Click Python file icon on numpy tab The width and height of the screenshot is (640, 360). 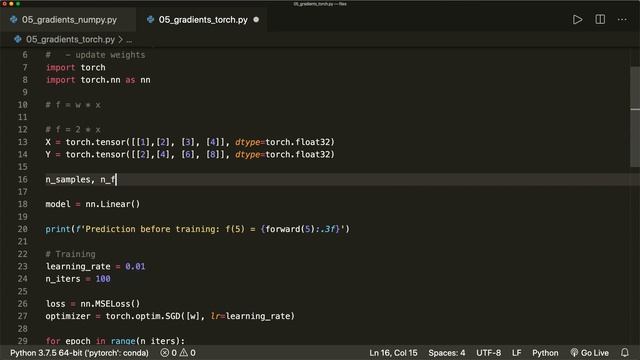click(14, 20)
